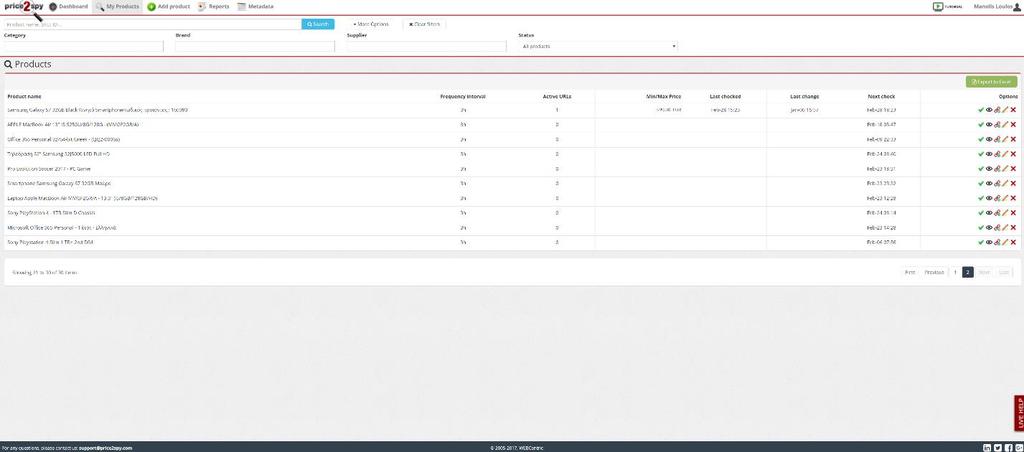Click the edit pencil for Sony Playstation 4 Slim 2nd DS4
This screenshot has width=1024, height=452.
click(x=1005, y=242)
